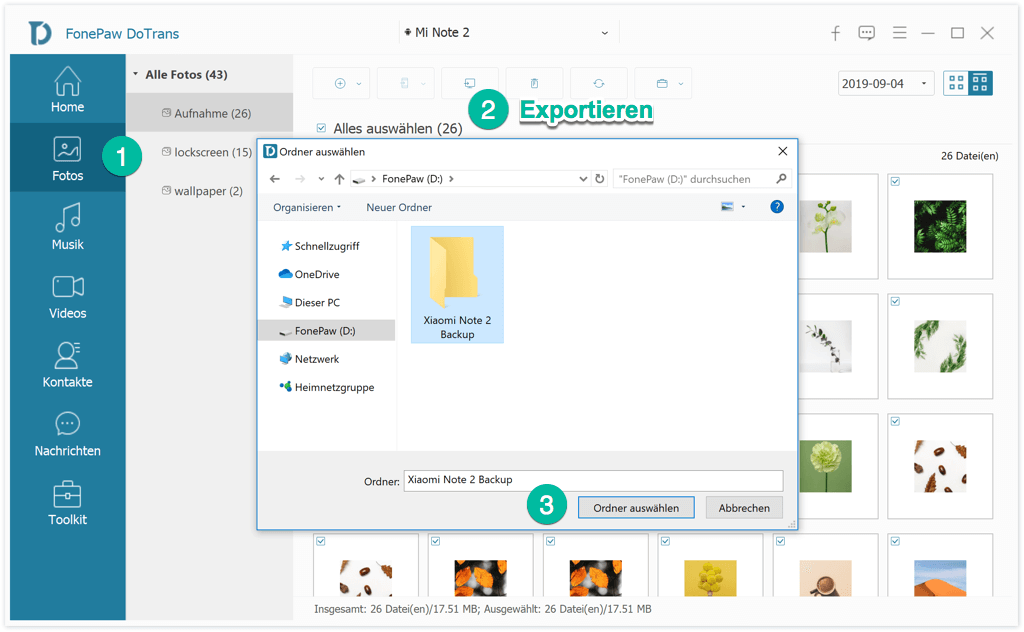Change view icon in folder dialog
This screenshot has height=632, width=1024.
(x=727, y=207)
